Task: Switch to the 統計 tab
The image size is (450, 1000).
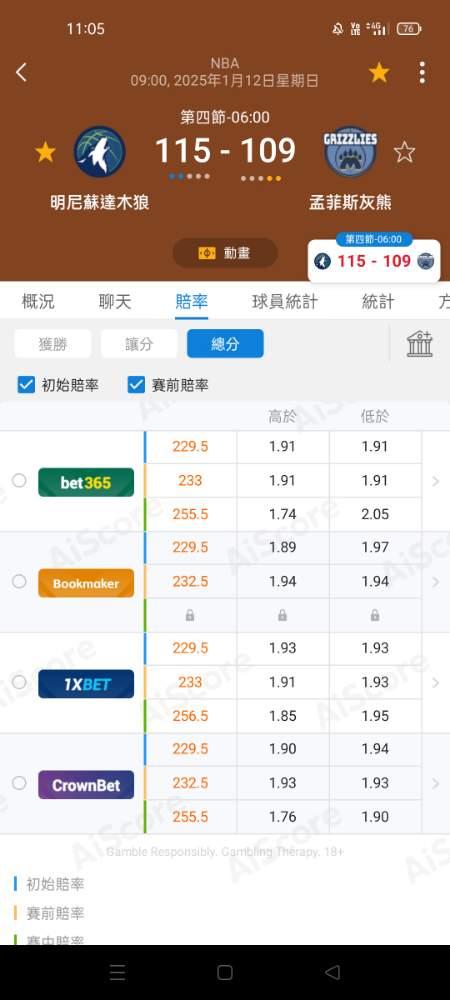Action: [378, 302]
